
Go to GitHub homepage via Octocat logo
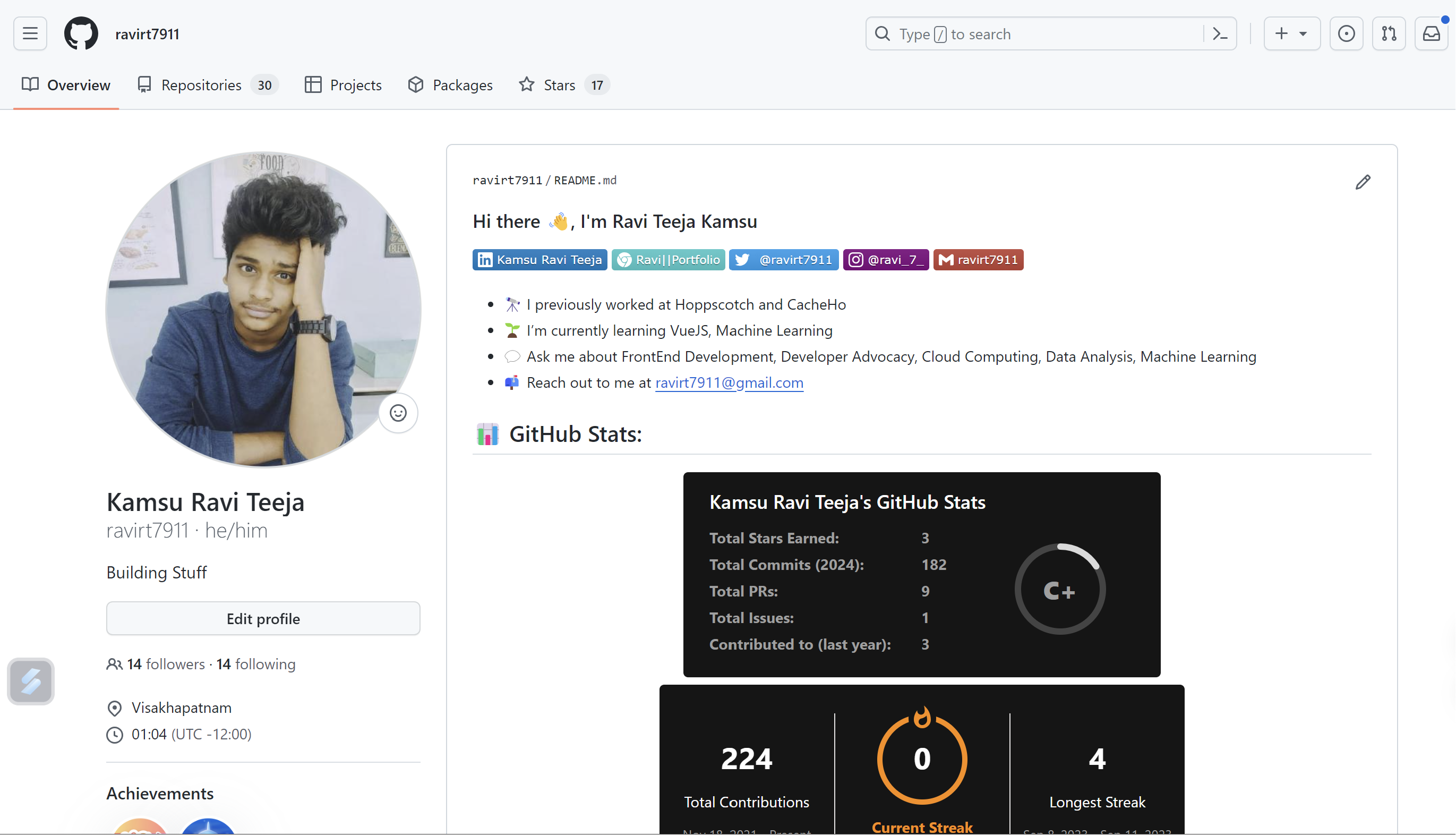pos(81,34)
